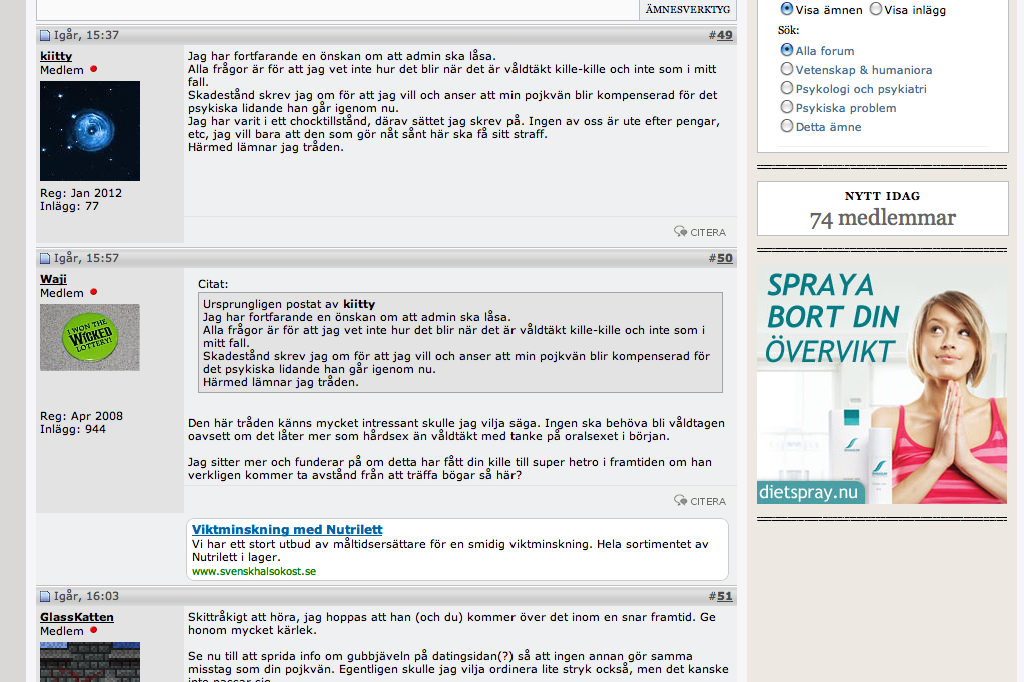This screenshot has width=1024, height=682.
Task: Open the dietspray.nu banner advertisement
Action: coord(882,384)
